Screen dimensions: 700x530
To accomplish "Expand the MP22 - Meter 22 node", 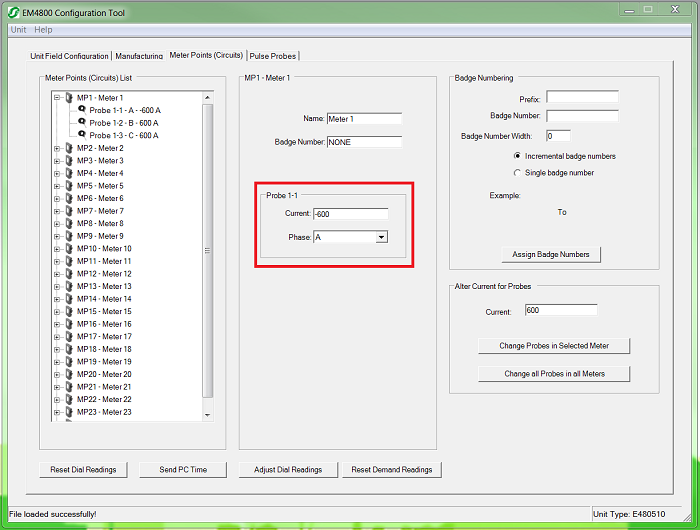I will [57, 400].
